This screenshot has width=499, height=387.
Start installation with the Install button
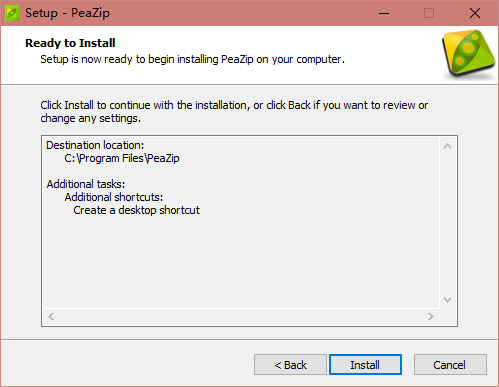(x=365, y=365)
